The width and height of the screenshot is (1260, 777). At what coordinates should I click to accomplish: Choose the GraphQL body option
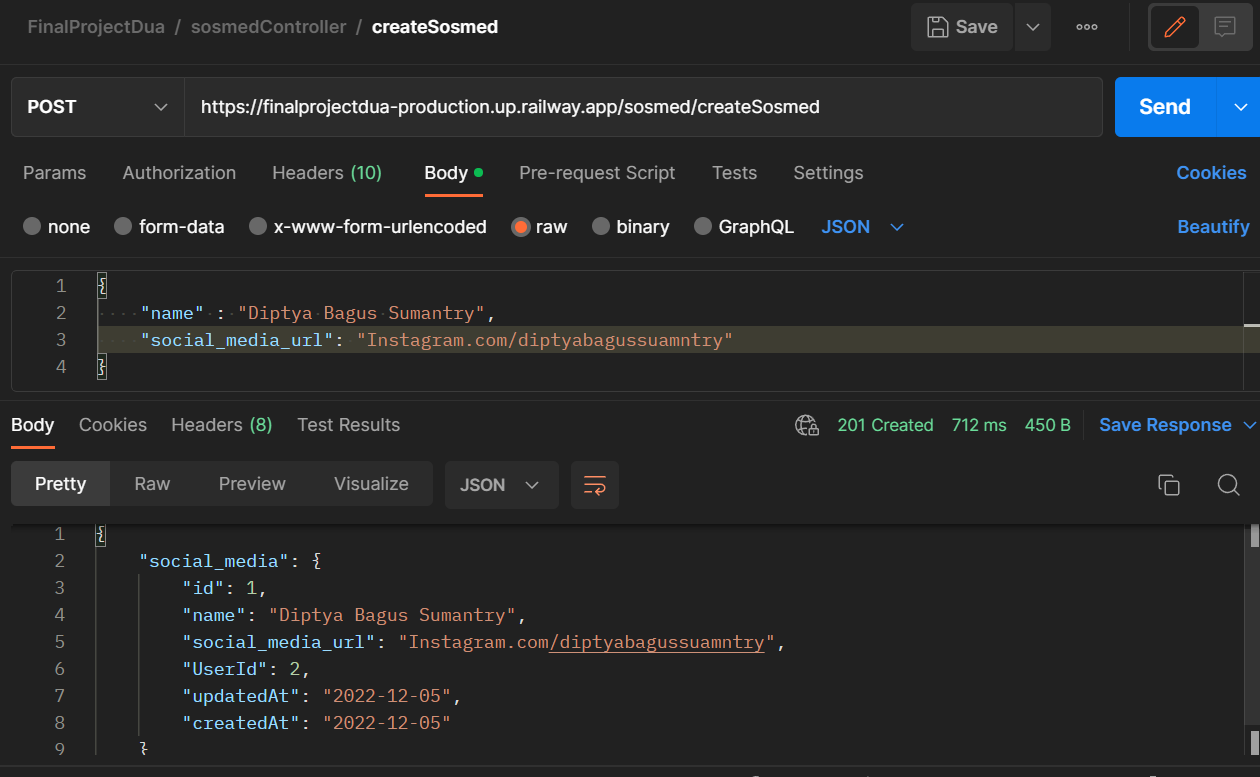coord(744,226)
